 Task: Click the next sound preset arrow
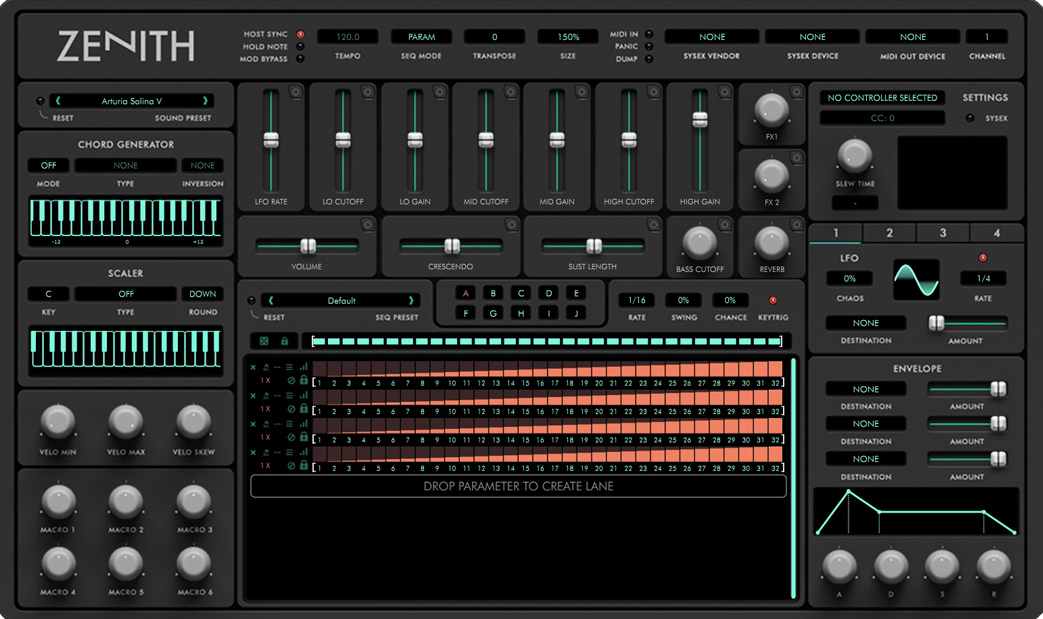[206, 101]
